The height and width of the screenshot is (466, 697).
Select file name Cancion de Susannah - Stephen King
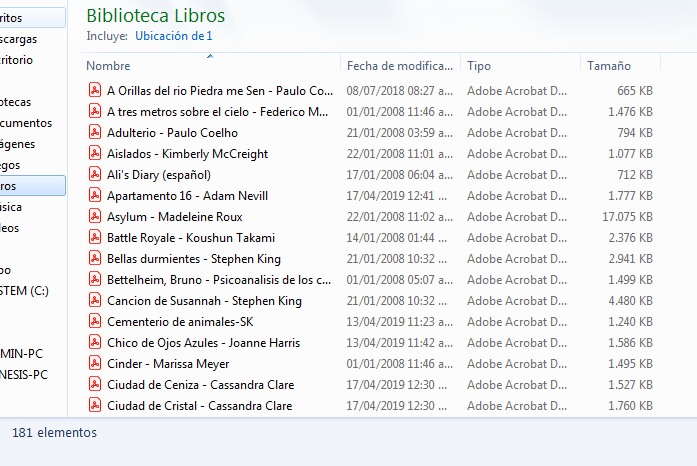point(204,301)
